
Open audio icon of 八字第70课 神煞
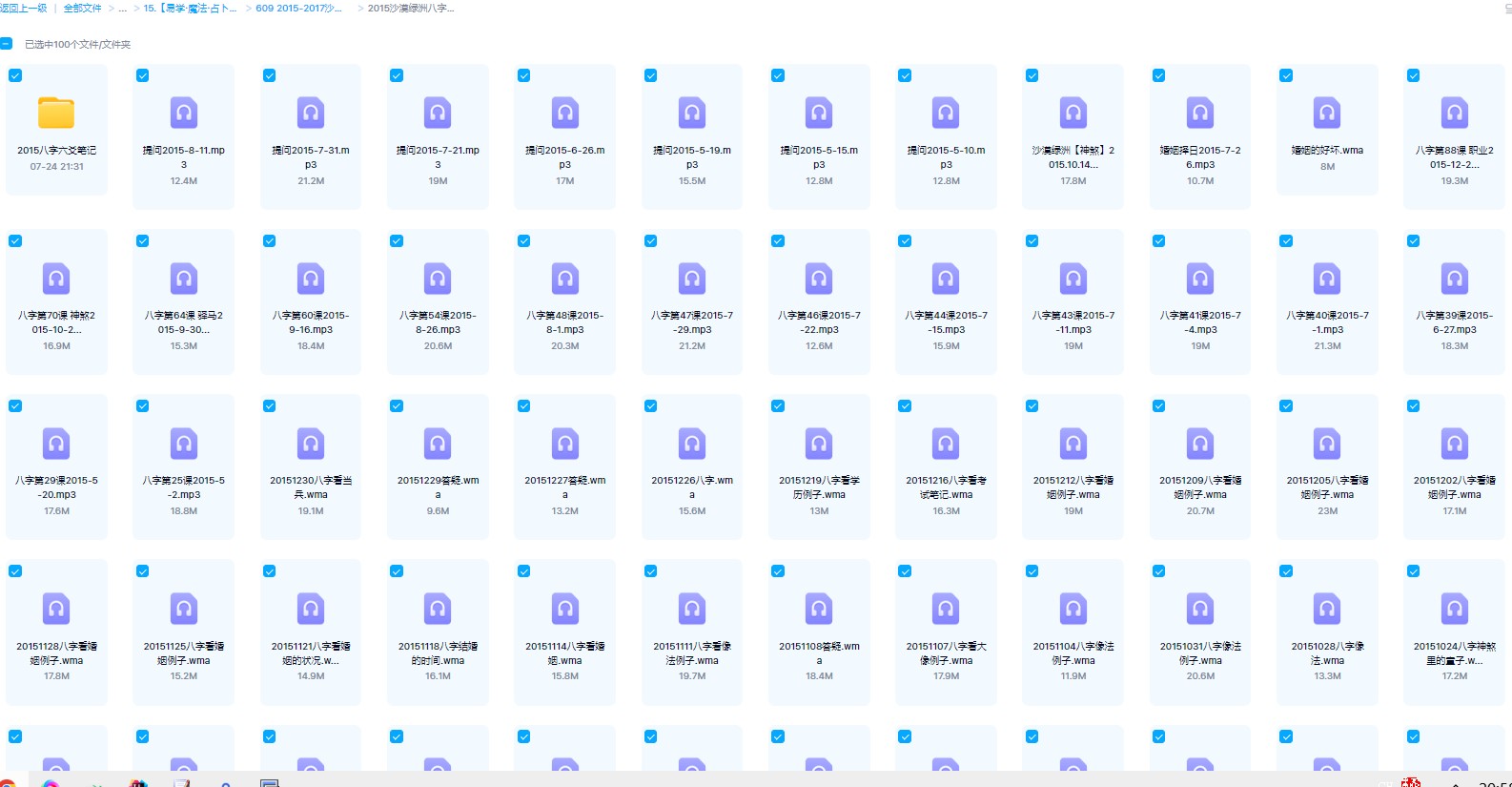pos(56,279)
